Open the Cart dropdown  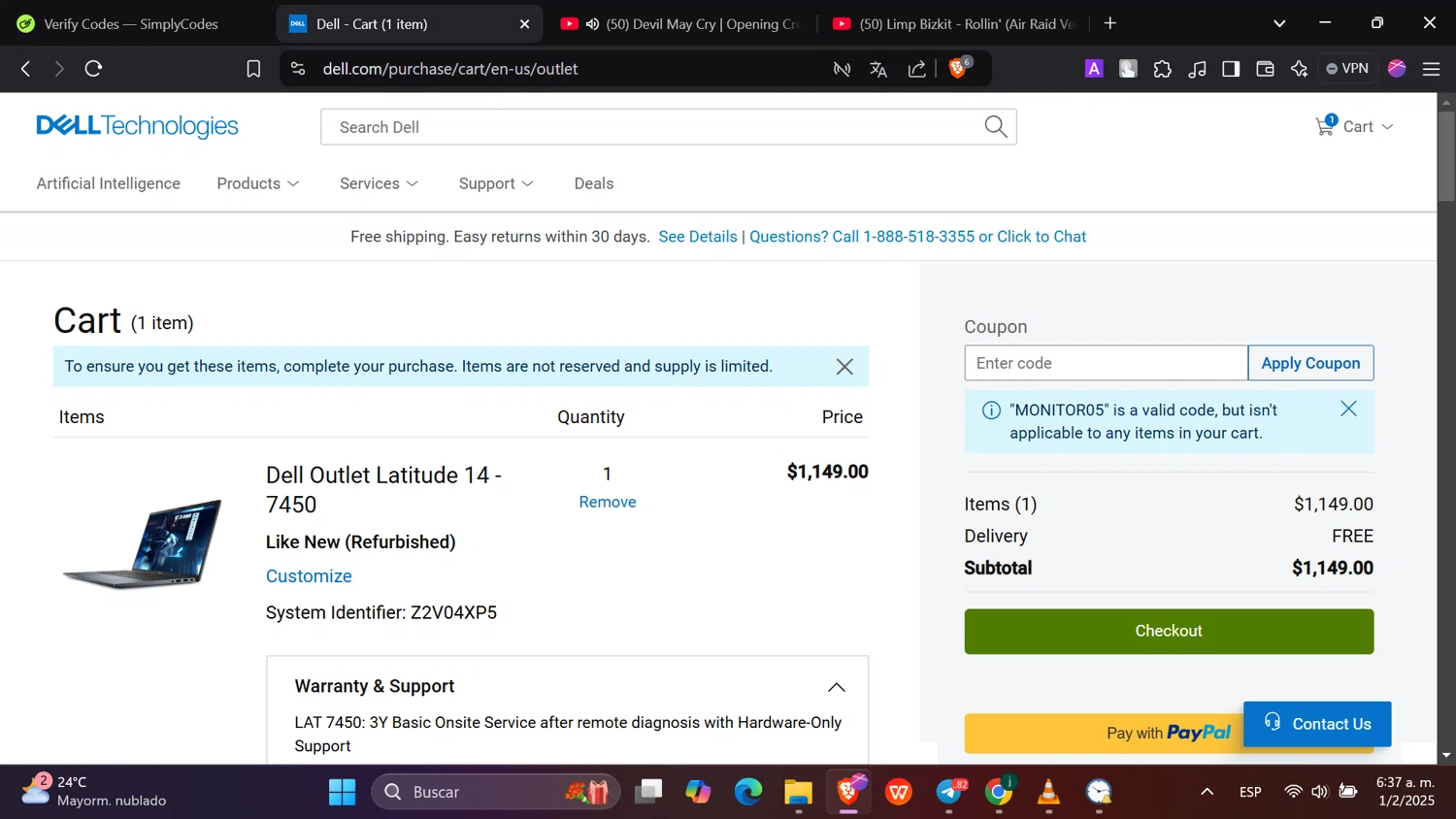click(1368, 127)
